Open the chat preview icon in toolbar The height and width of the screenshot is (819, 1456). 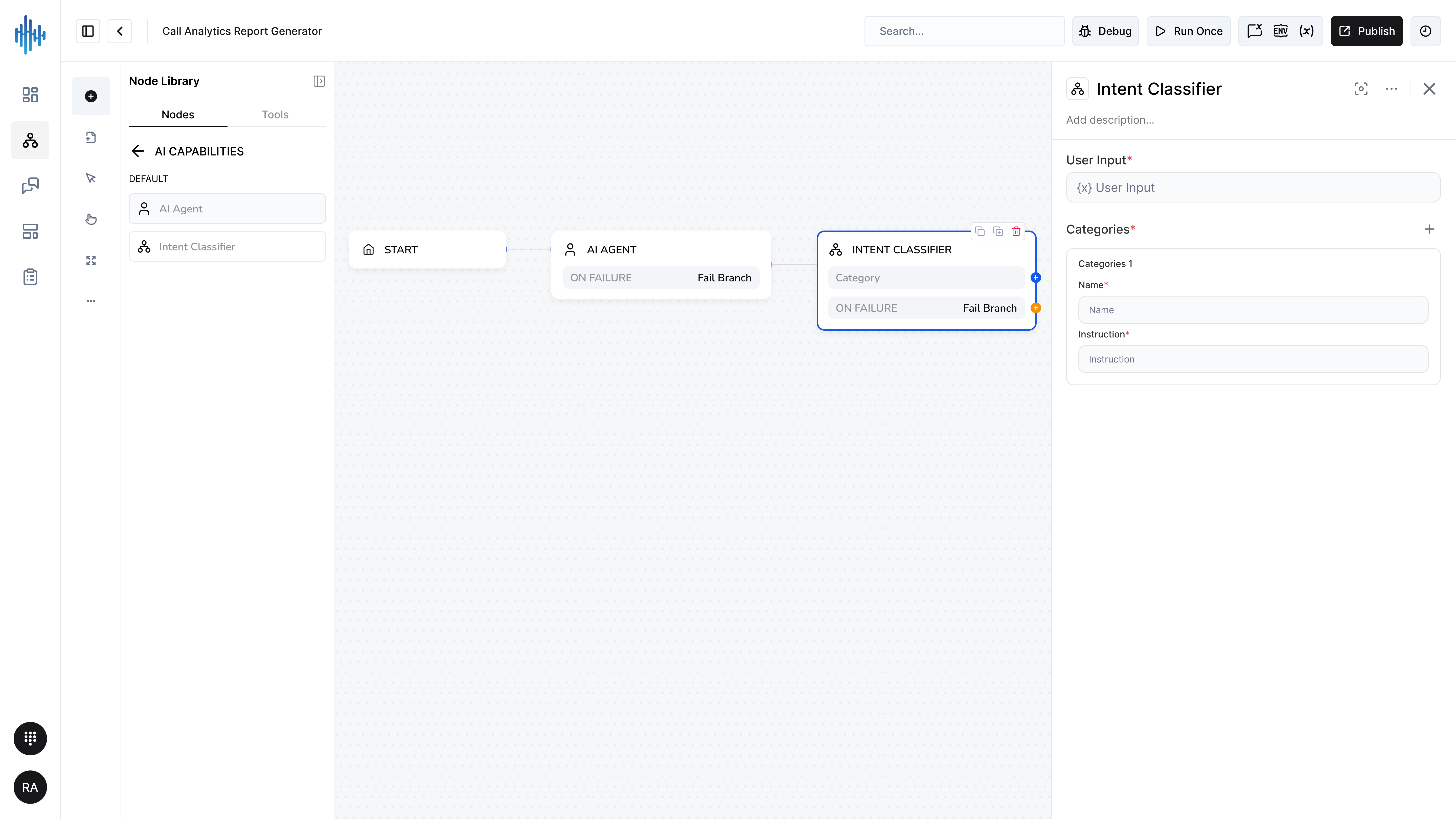[x=1255, y=31]
